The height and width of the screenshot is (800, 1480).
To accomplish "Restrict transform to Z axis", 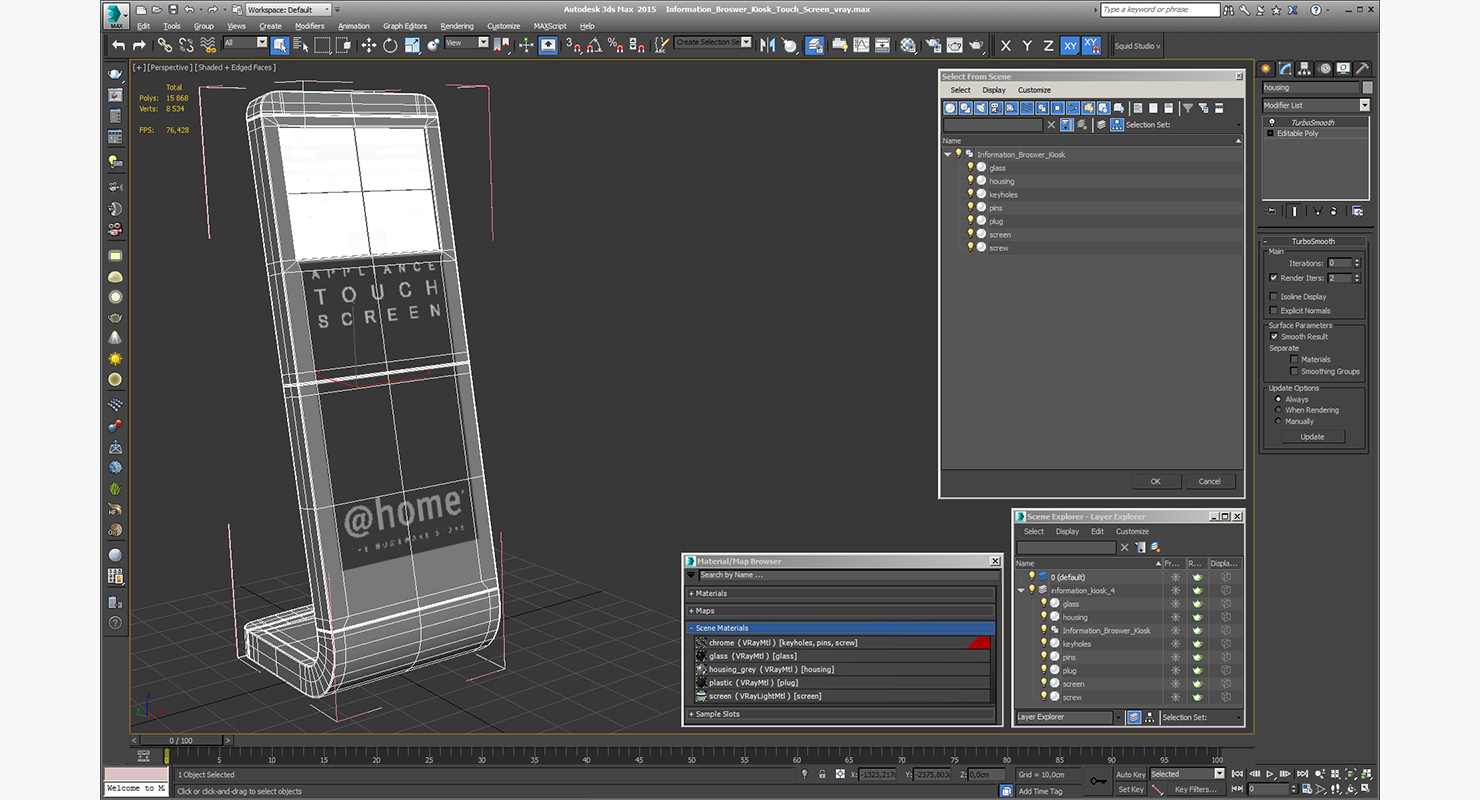I will pyautogui.click(x=1048, y=46).
